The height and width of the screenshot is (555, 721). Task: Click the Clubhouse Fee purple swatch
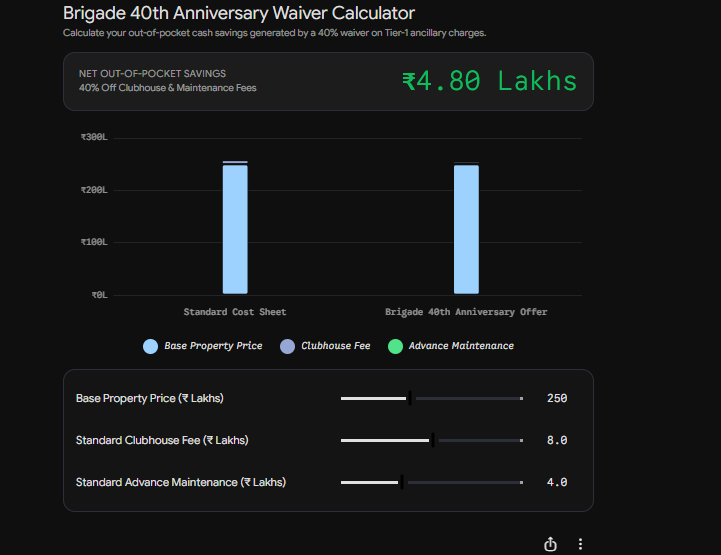pyautogui.click(x=287, y=346)
